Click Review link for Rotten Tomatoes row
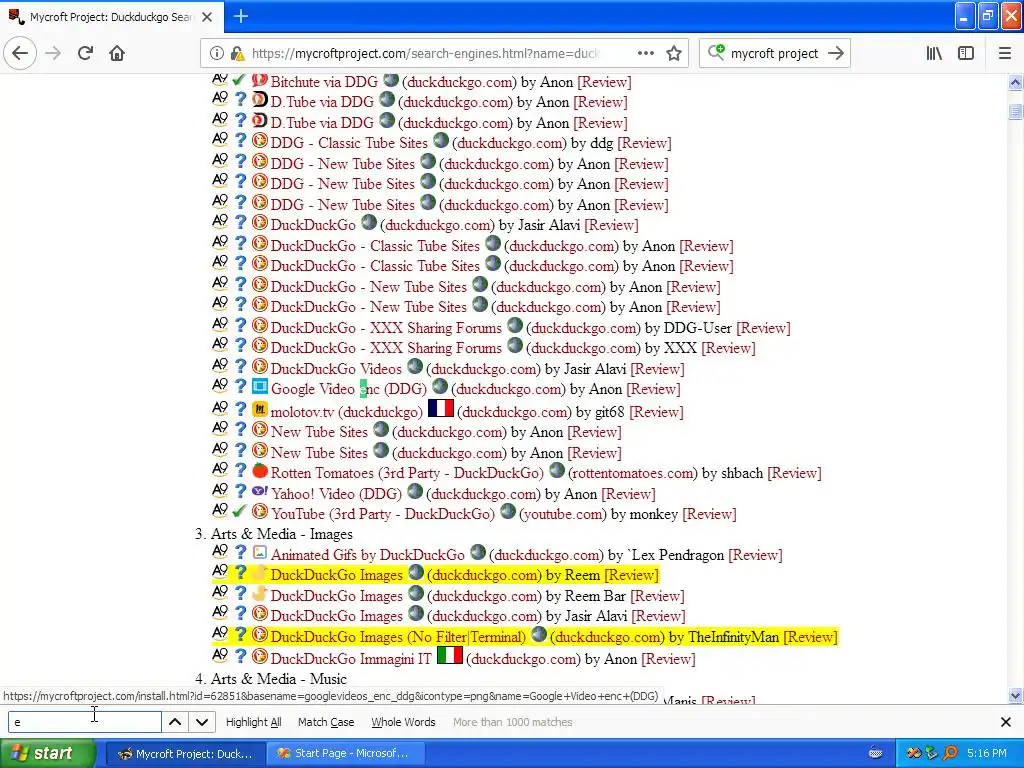This screenshot has width=1024, height=768. (x=794, y=473)
